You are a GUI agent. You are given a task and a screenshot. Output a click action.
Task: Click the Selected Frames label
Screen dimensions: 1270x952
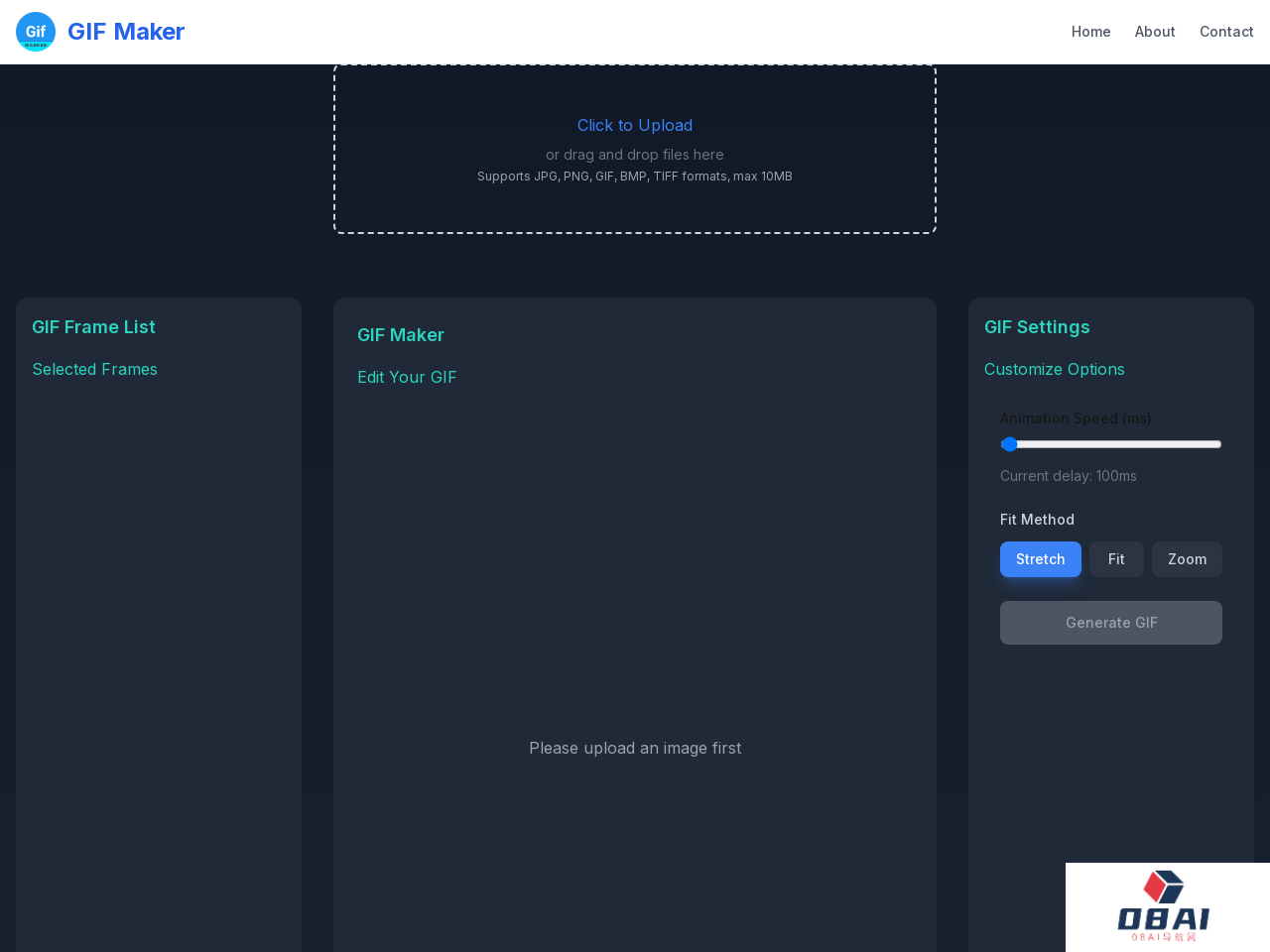click(94, 368)
